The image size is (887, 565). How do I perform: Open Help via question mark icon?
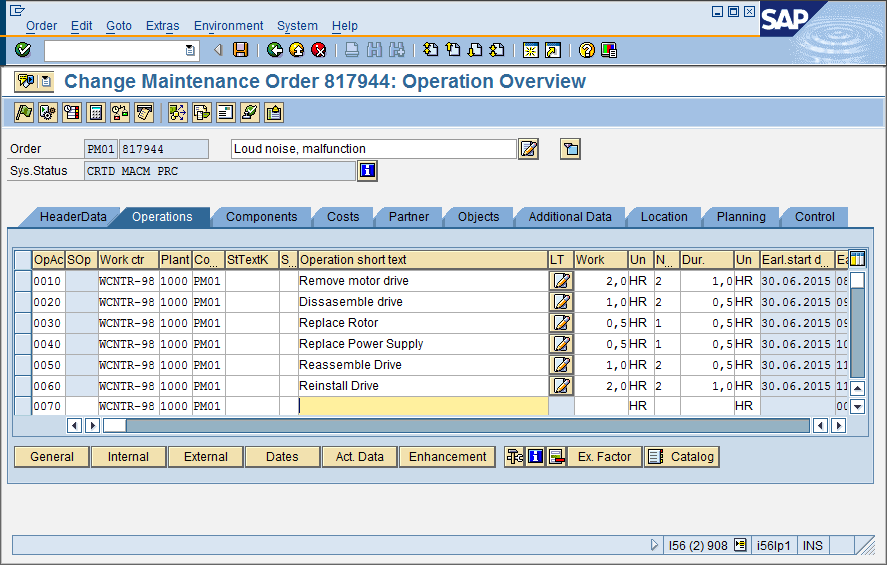[x=587, y=50]
